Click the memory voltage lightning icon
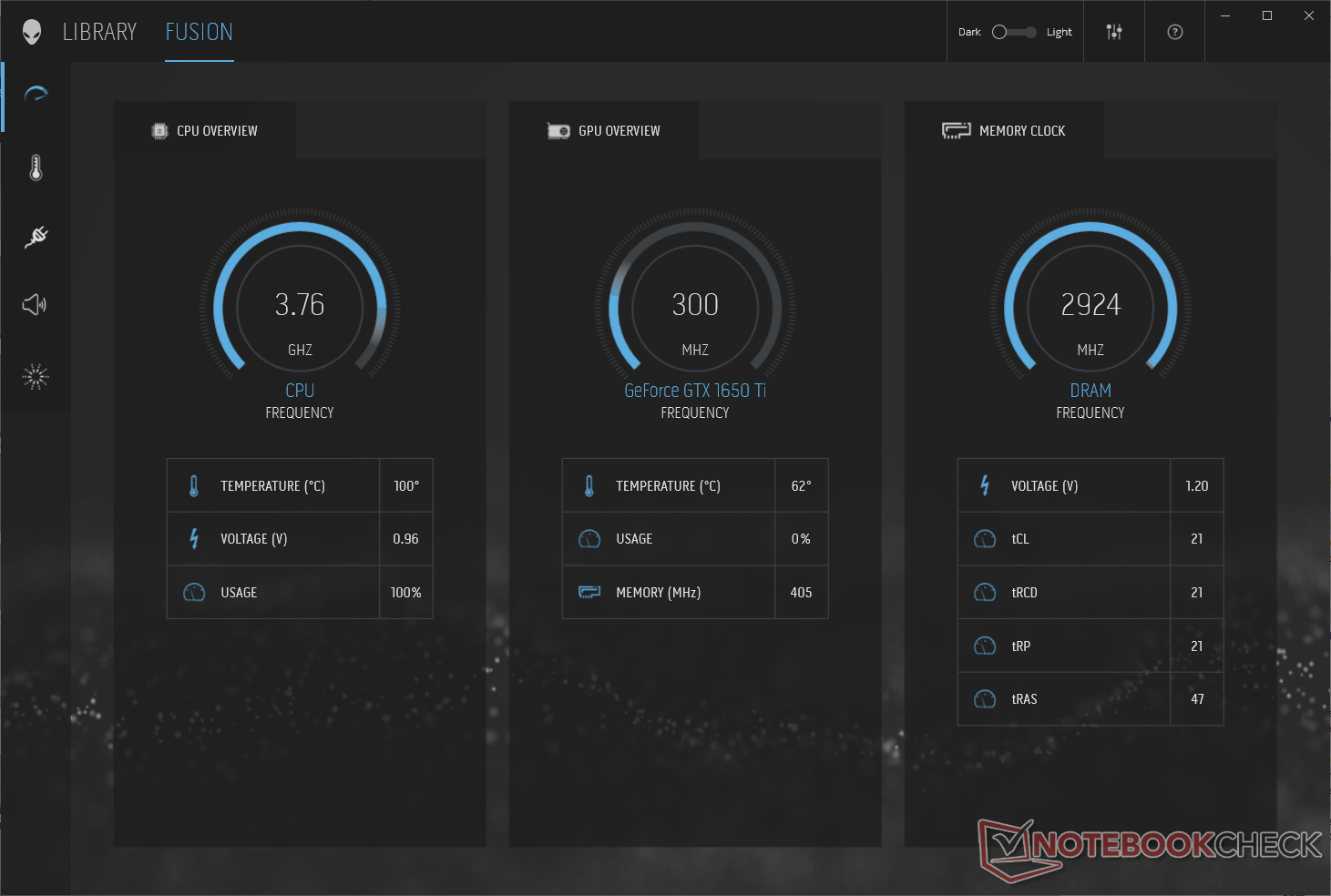 (x=985, y=485)
